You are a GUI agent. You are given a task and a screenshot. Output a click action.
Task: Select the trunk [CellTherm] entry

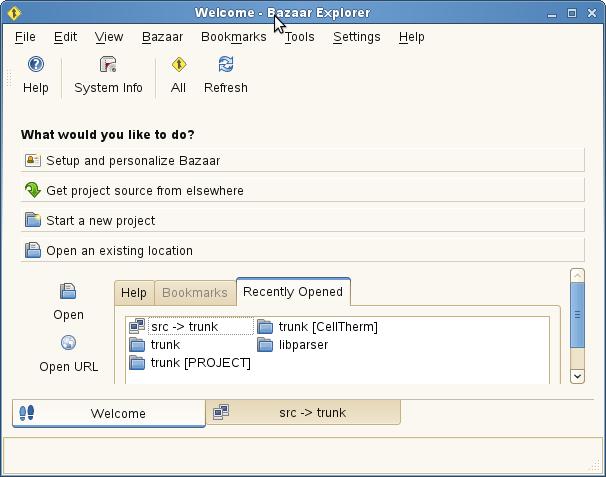328,327
